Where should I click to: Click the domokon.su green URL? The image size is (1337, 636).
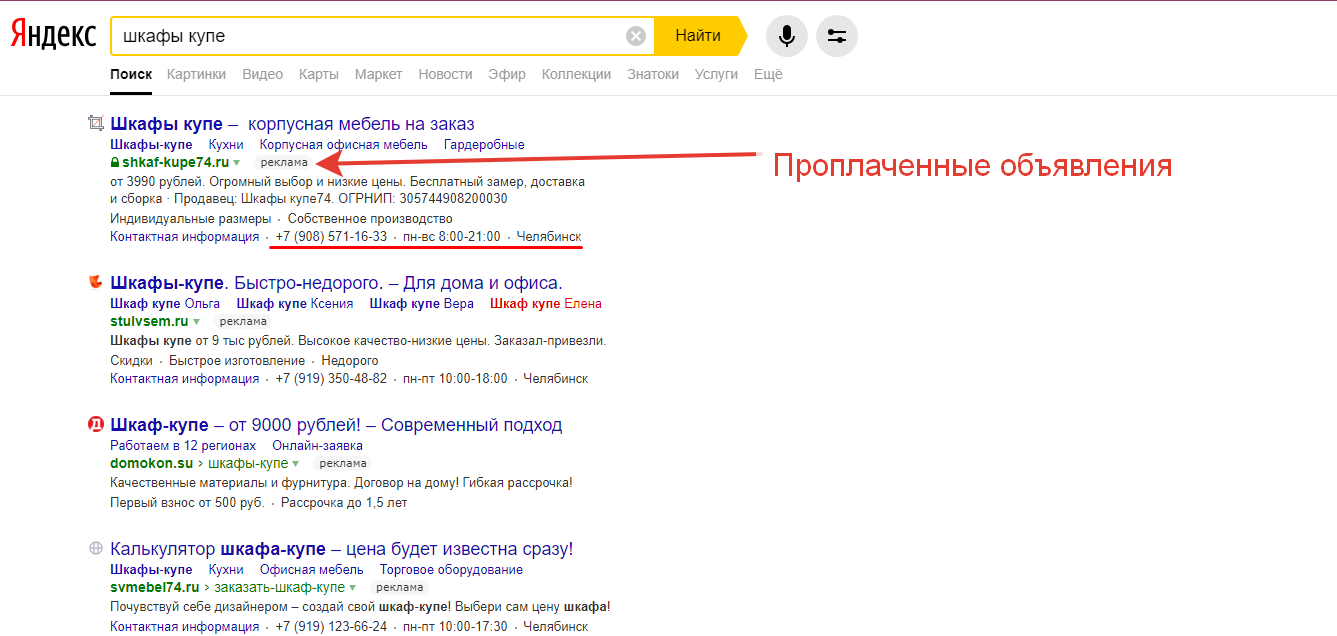(x=151, y=463)
